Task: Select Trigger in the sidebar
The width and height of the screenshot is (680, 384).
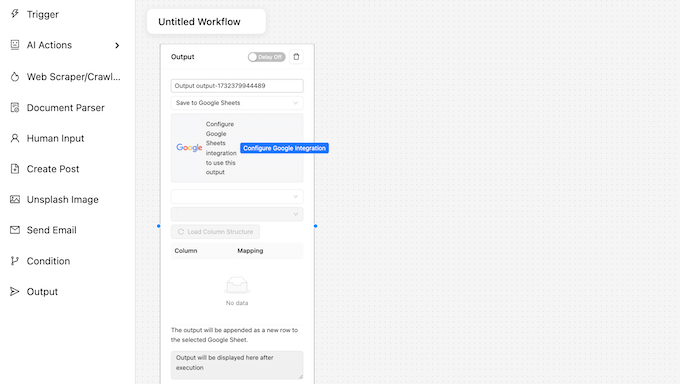Action: pyautogui.click(x=42, y=14)
